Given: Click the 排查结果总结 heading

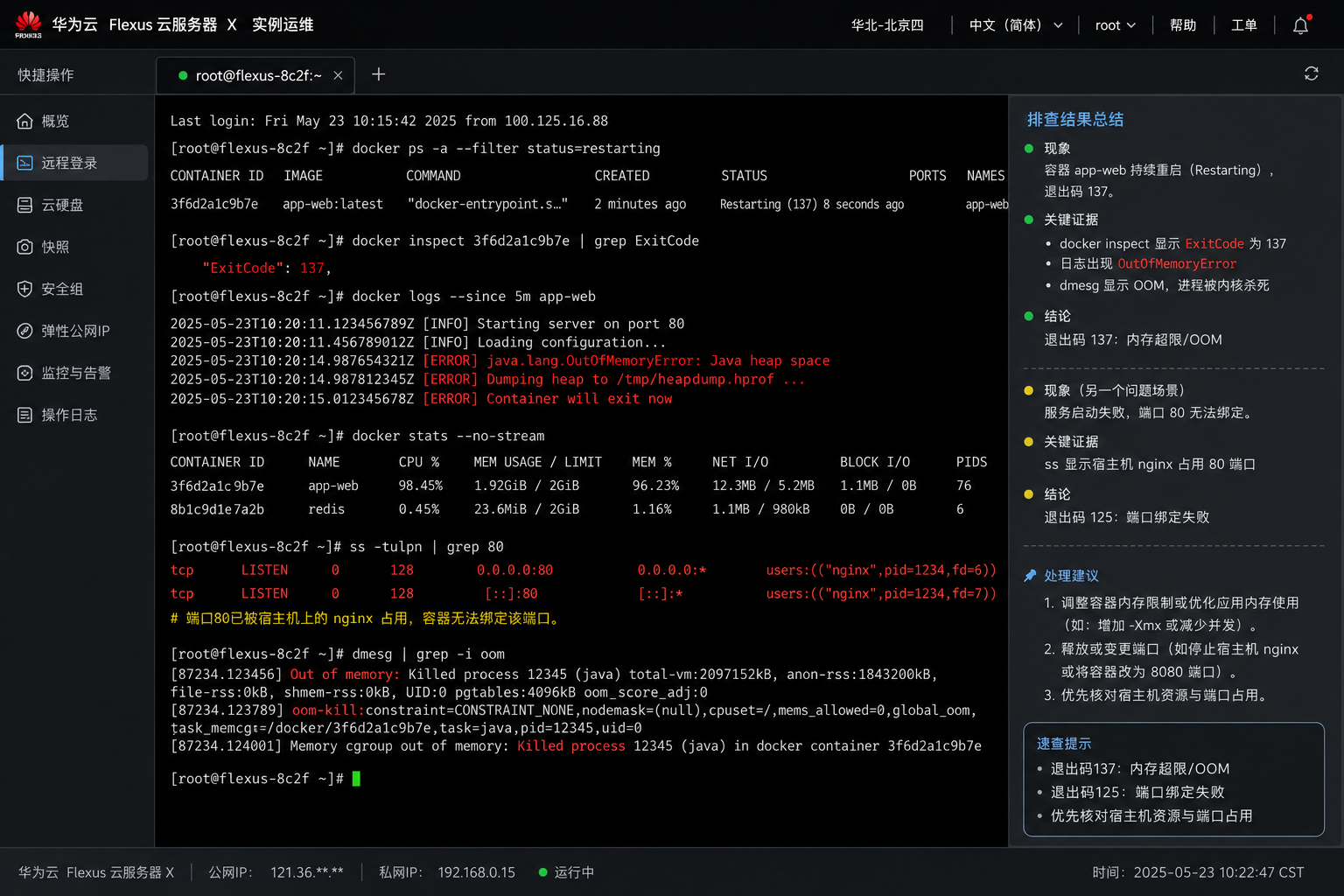Looking at the screenshot, I should (1075, 120).
